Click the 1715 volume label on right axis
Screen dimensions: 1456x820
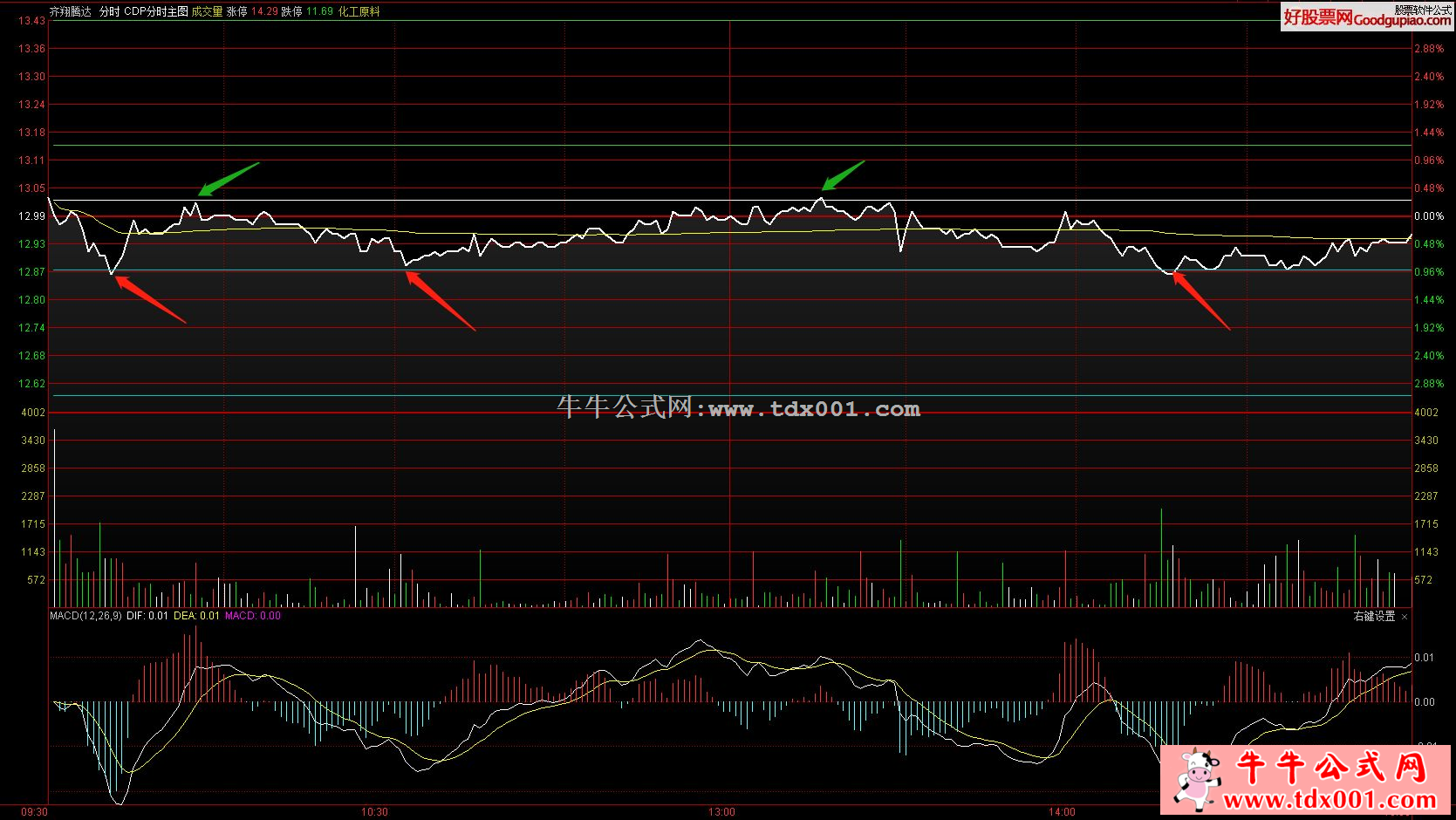pos(1426,524)
